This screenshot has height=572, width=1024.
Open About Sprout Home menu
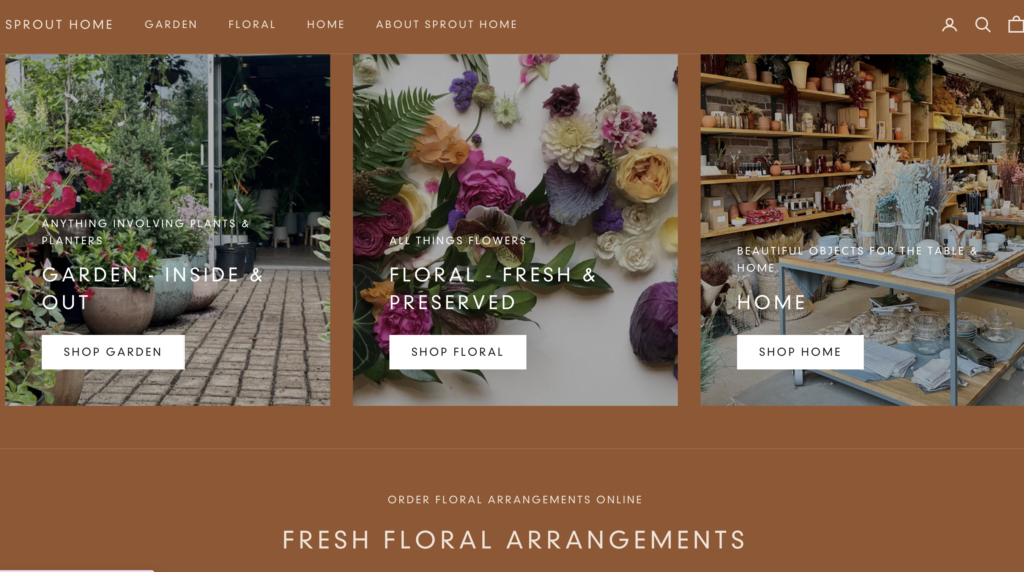point(446,25)
